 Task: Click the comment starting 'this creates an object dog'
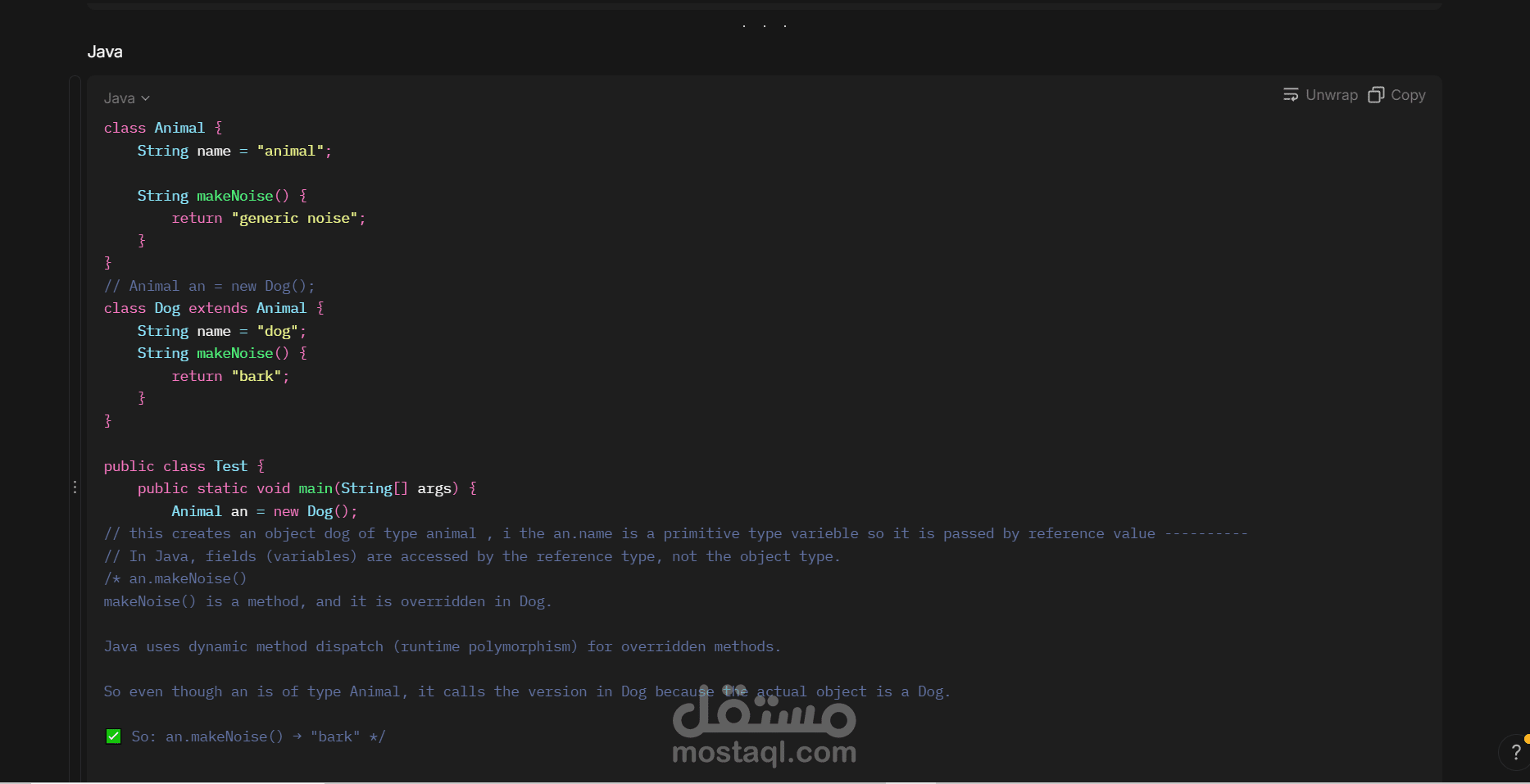click(676, 533)
